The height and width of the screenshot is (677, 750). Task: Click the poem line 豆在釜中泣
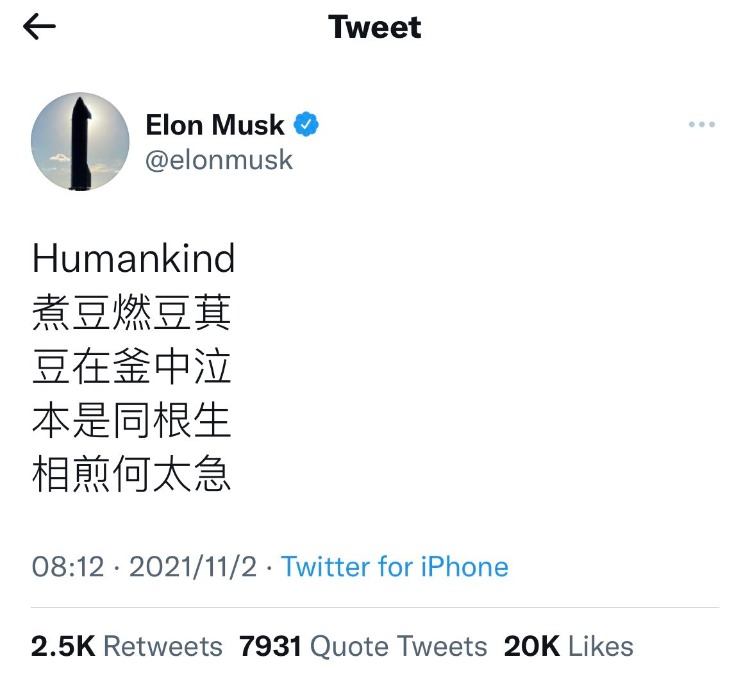pos(132,368)
